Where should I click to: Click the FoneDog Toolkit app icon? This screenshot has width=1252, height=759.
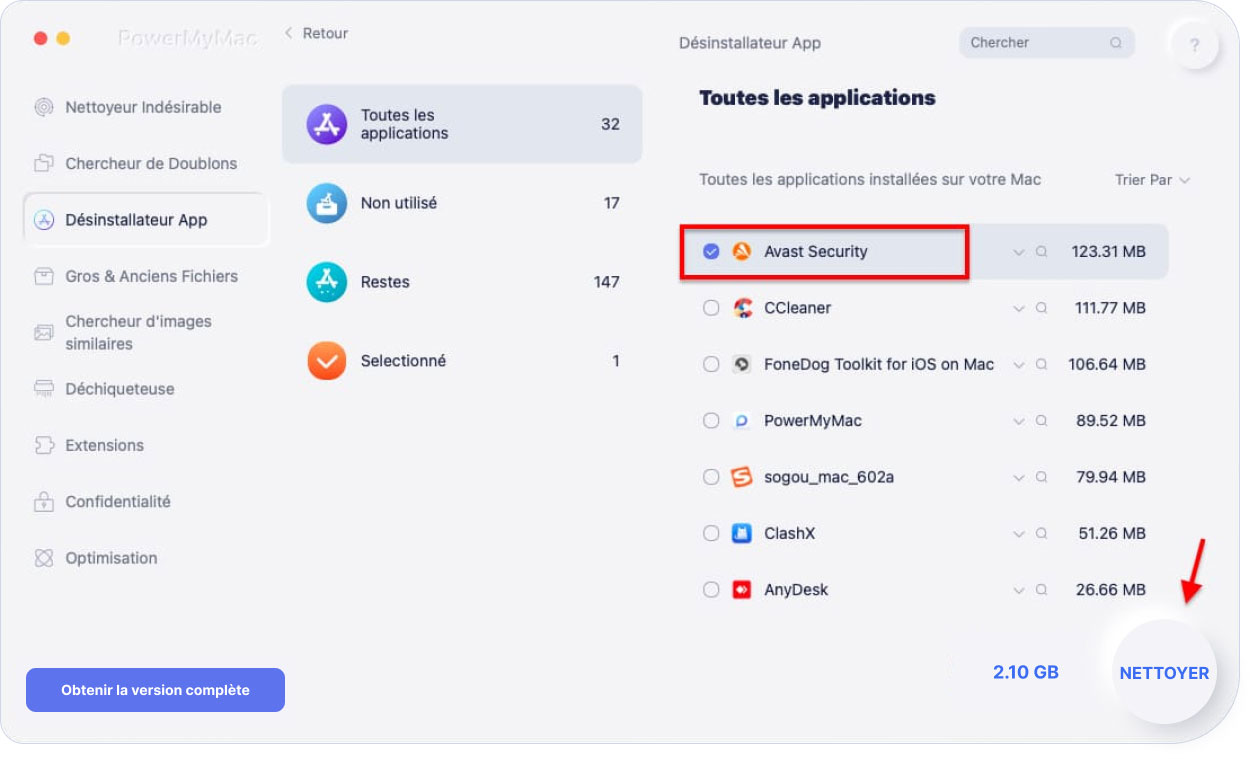click(x=741, y=364)
